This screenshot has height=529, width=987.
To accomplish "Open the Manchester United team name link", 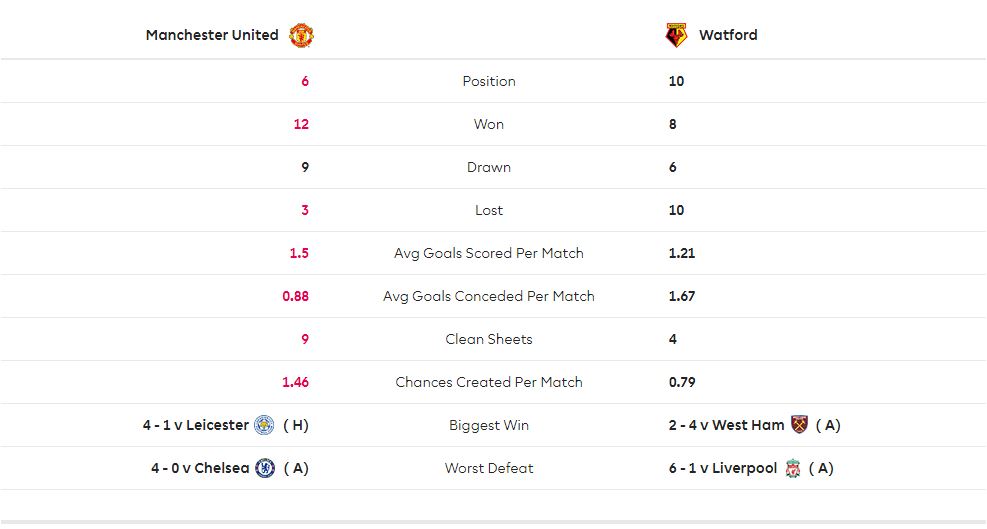I will [x=212, y=35].
